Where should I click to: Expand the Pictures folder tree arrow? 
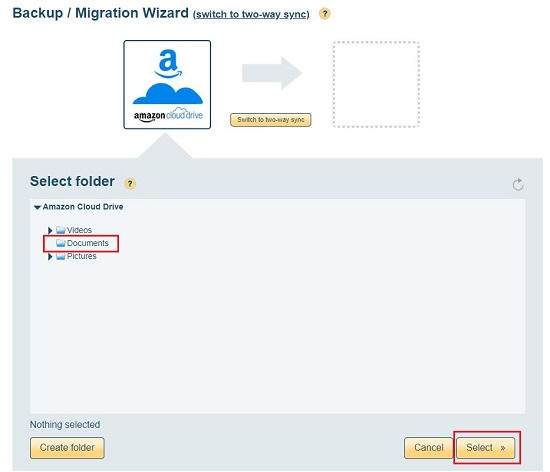click(50, 257)
